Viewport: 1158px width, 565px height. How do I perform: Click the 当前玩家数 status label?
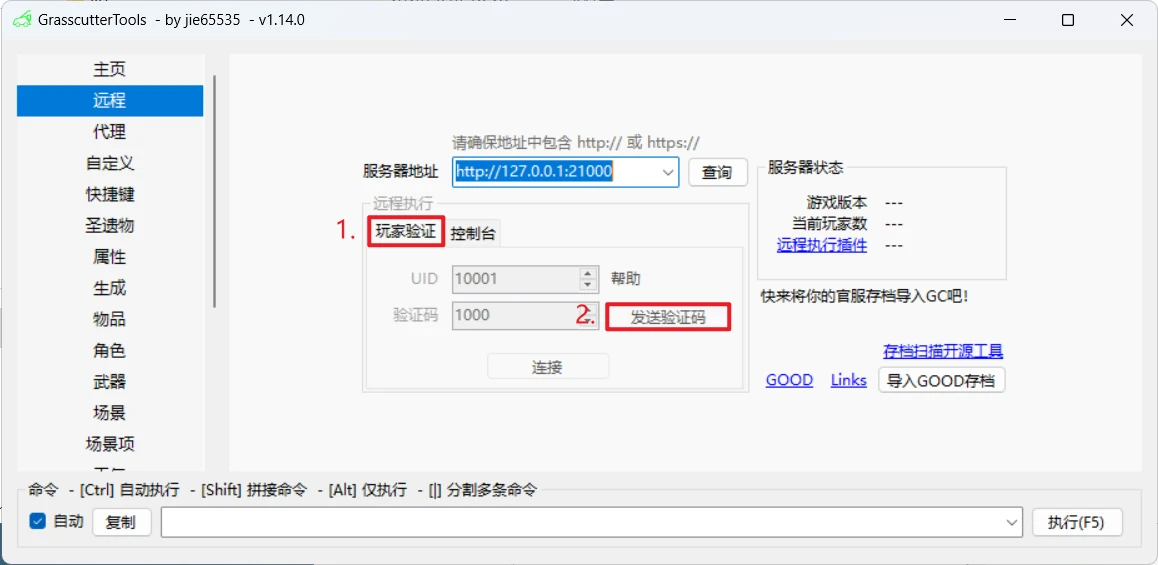coord(829,224)
